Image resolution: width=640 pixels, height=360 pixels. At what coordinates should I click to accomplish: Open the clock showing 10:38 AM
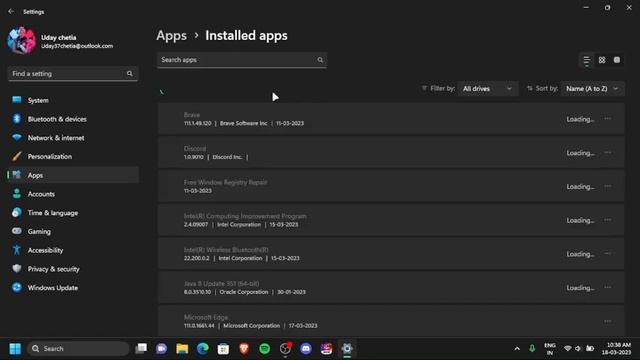(616, 349)
